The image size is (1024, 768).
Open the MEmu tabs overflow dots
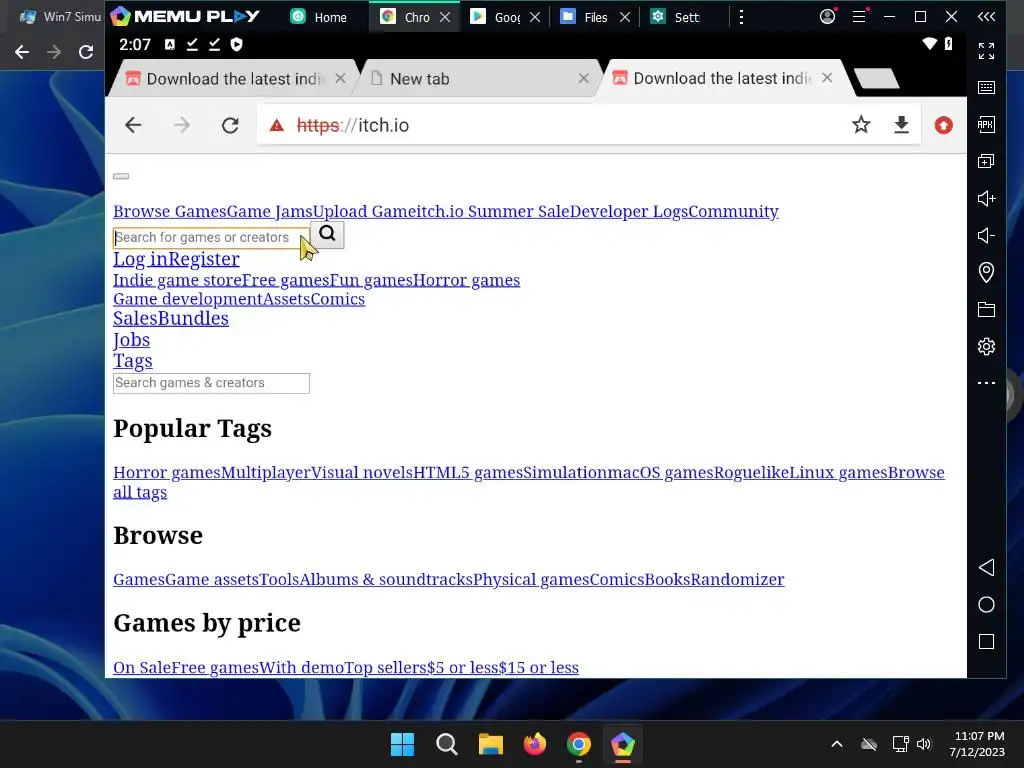click(741, 17)
